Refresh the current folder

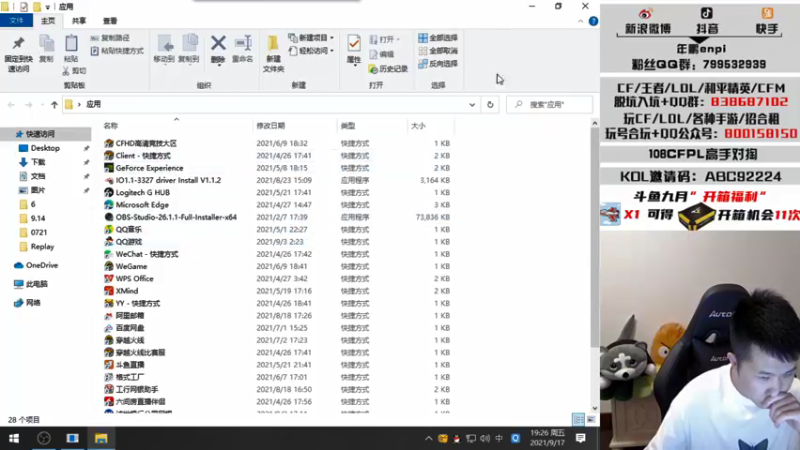[x=490, y=105]
